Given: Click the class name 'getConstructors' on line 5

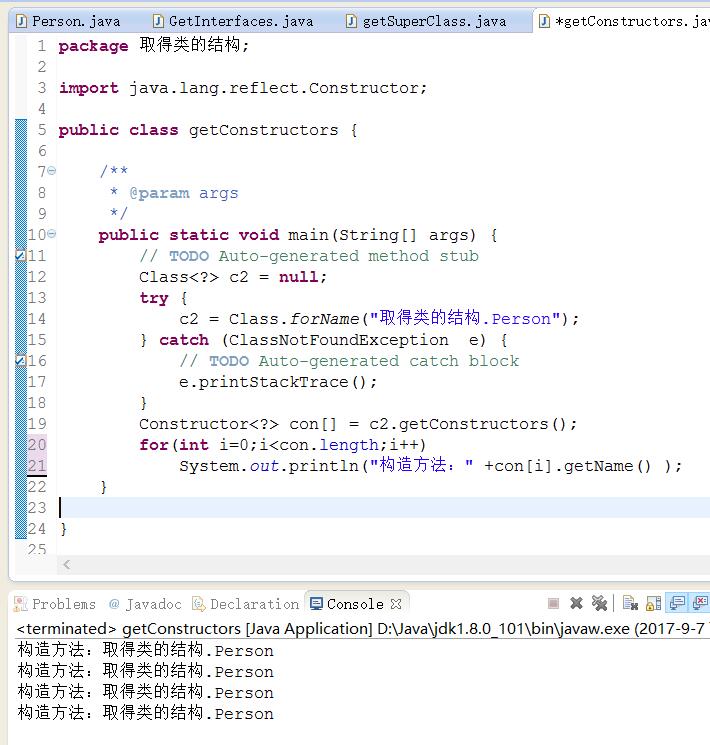Looking at the screenshot, I should 263,130.
